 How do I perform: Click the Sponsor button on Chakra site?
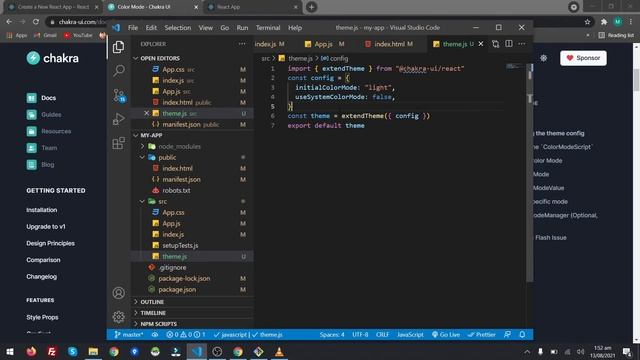(583, 58)
